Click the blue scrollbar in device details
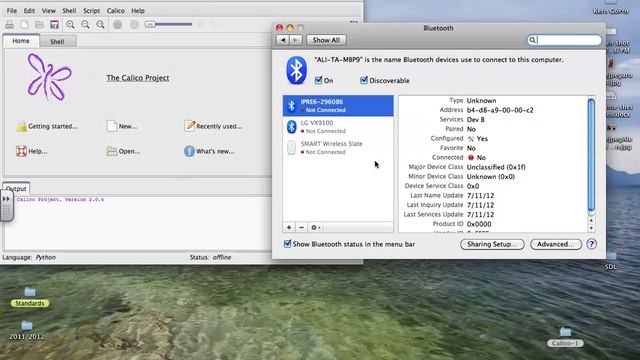640x360 pixels. [x=591, y=155]
